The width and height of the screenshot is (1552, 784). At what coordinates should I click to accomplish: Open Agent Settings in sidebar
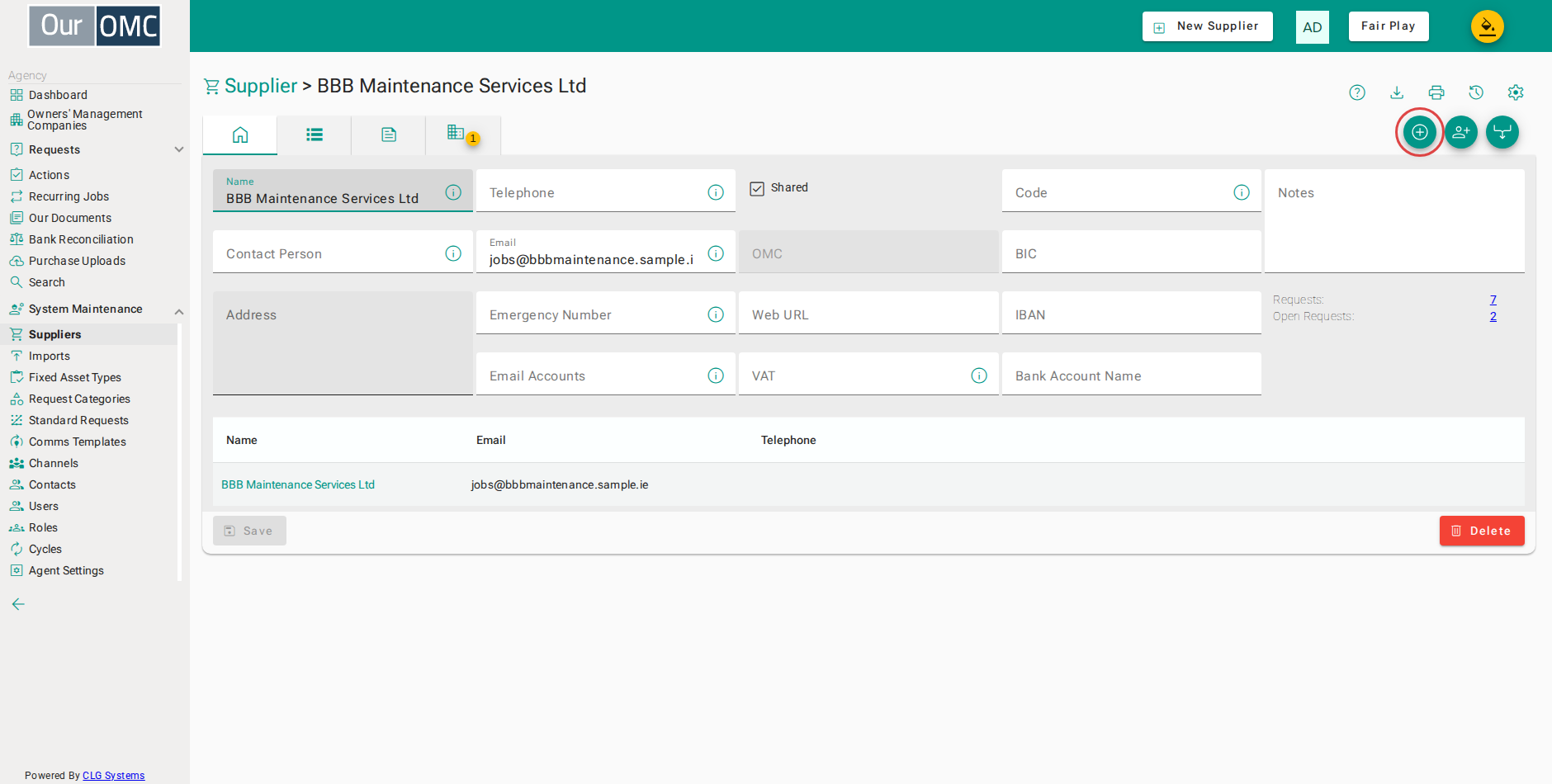pyautogui.click(x=66, y=570)
